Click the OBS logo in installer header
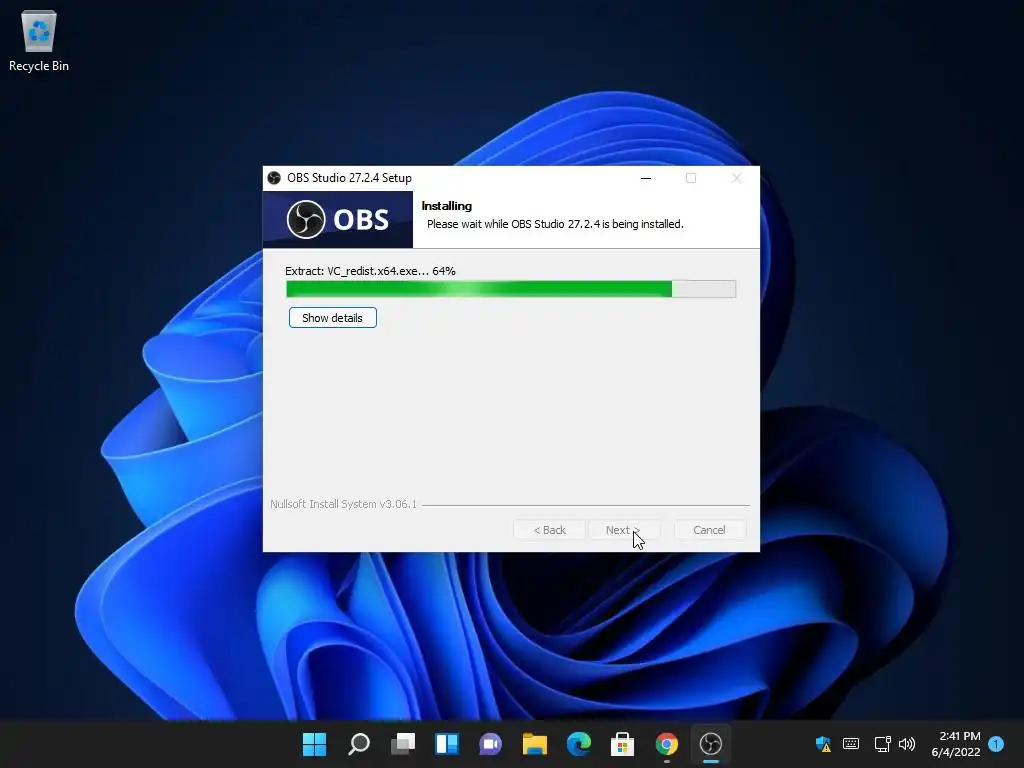The image size is (1024, 768). (338, 219)
